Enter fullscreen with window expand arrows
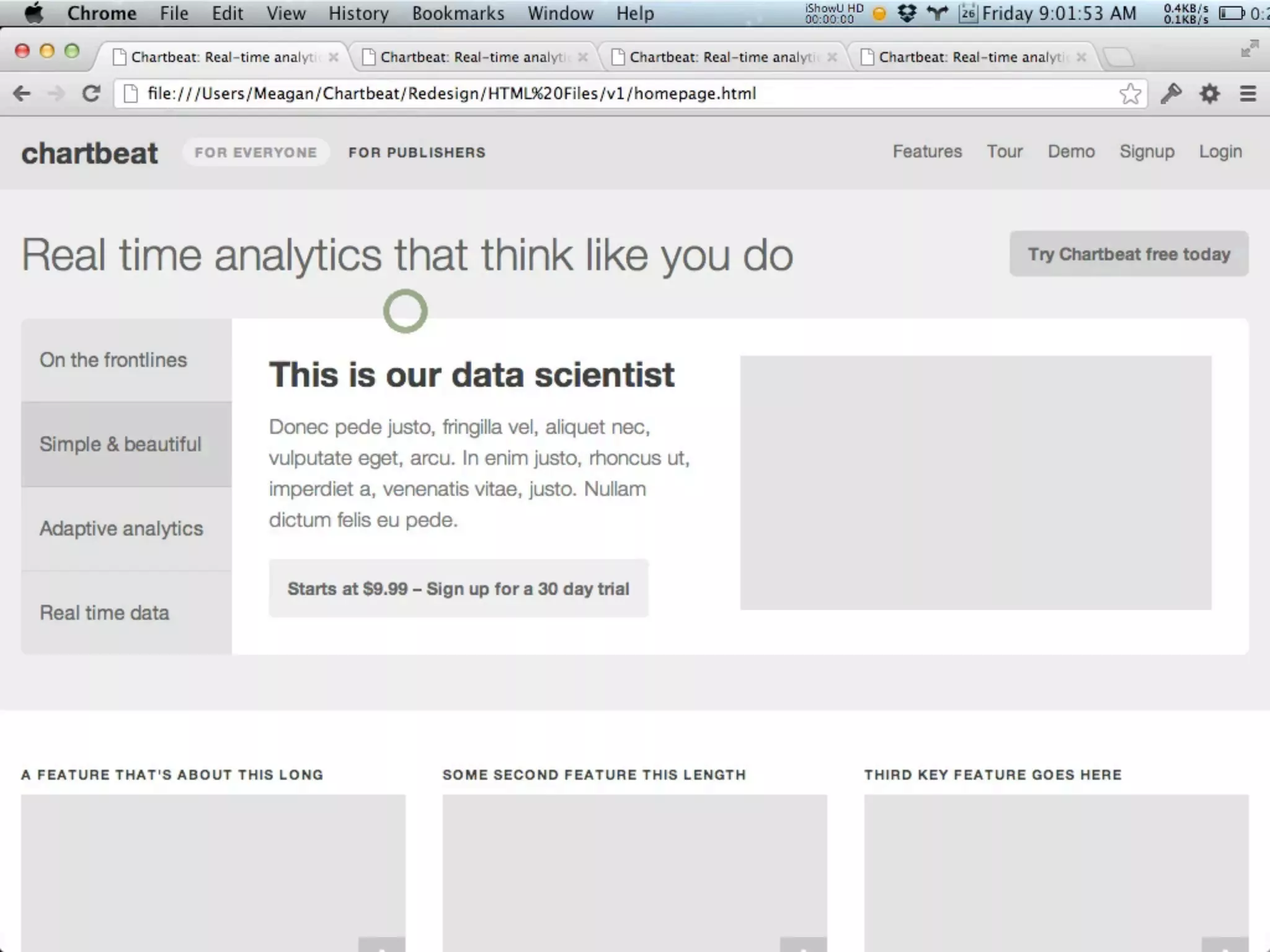1270x952 pixels. tap(1249, 49)
